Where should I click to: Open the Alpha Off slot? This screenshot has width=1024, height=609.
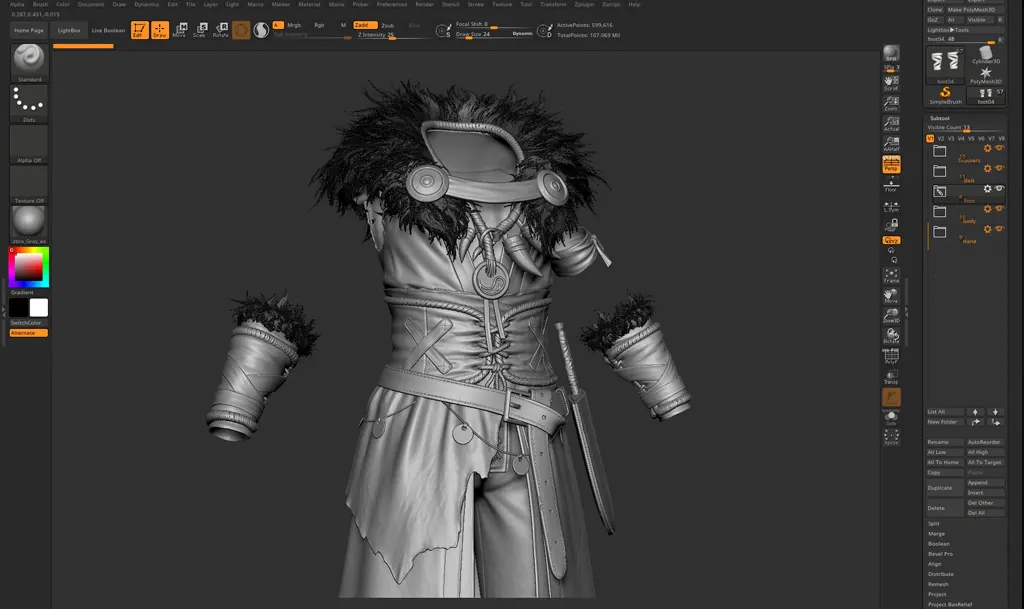(29, 144)
